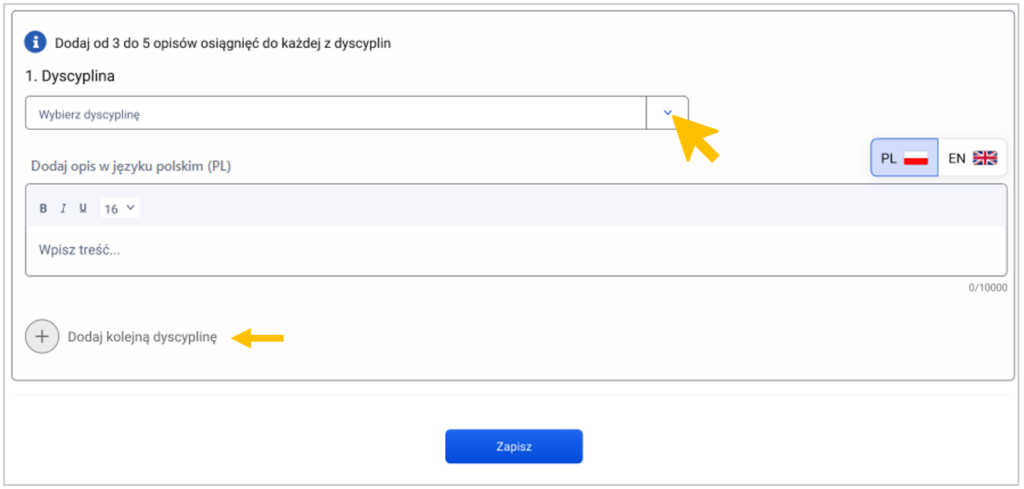Apply italic formatting with the I icon
Image resolution: width=1024 pixels, height=489 pixels.
click(x=63, y=209)
